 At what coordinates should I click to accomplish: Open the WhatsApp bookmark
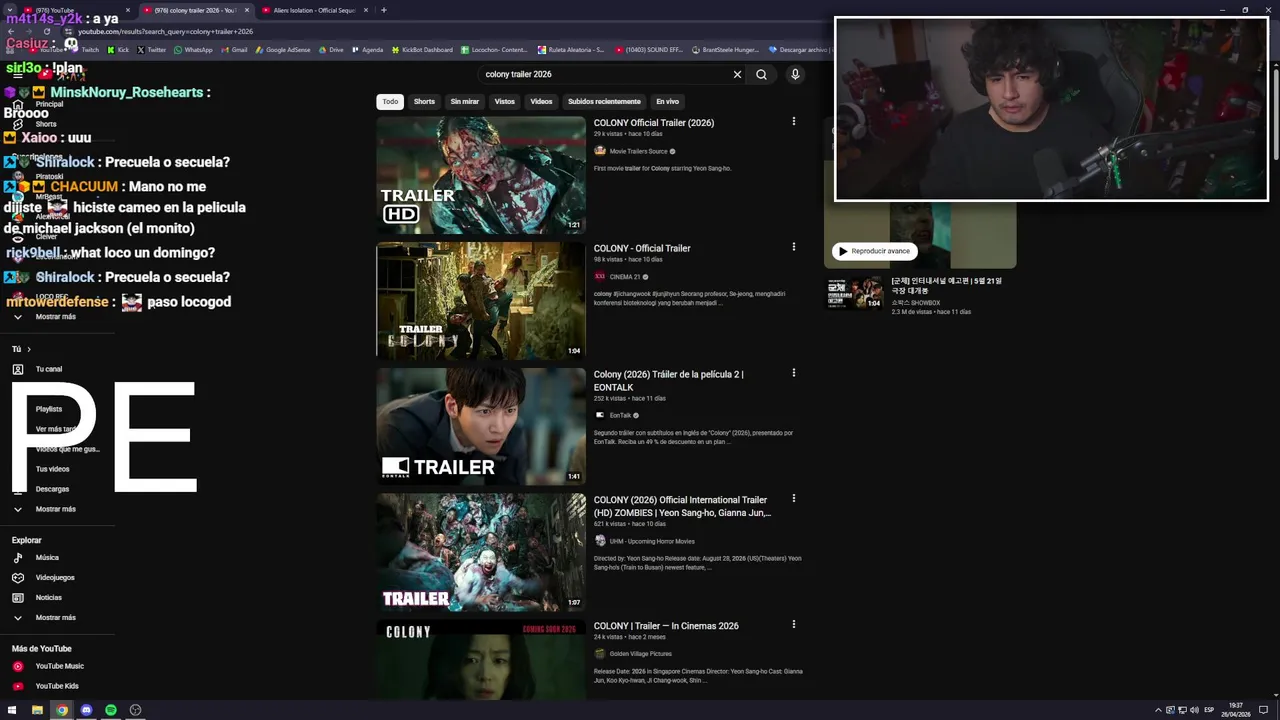point(192,49)
